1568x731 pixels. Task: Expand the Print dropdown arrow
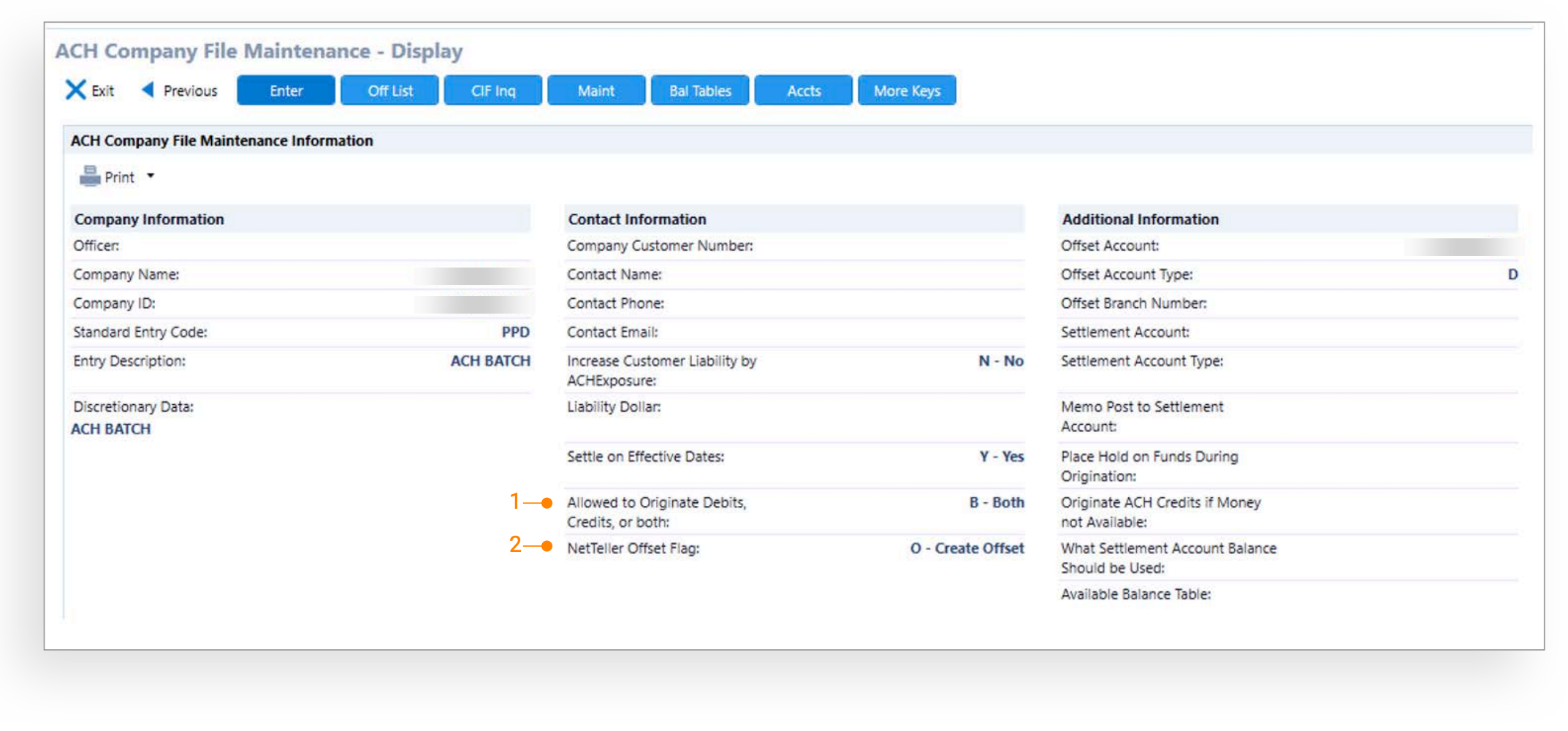[x=151, y=176]
